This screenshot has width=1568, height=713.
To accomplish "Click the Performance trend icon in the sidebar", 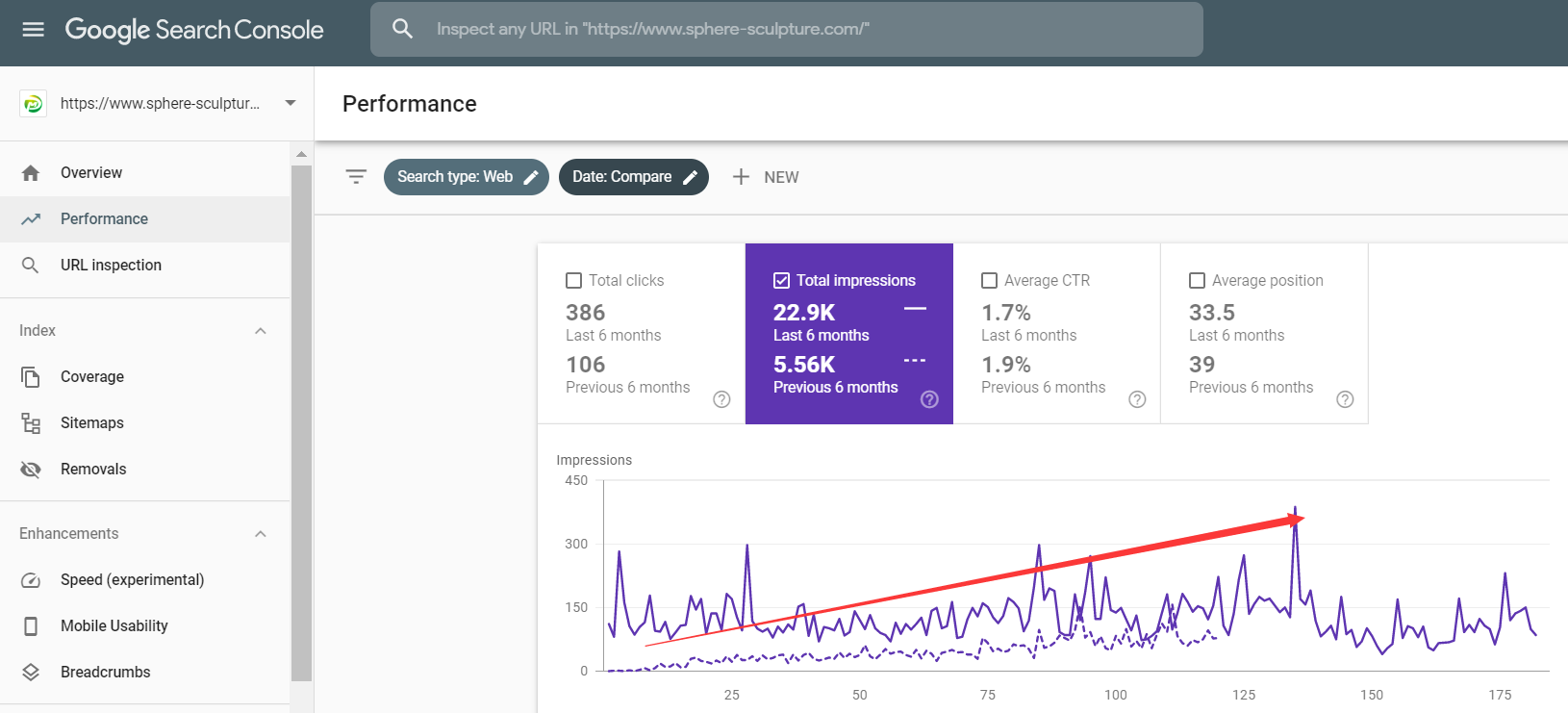I will click(x=31, y=219).
